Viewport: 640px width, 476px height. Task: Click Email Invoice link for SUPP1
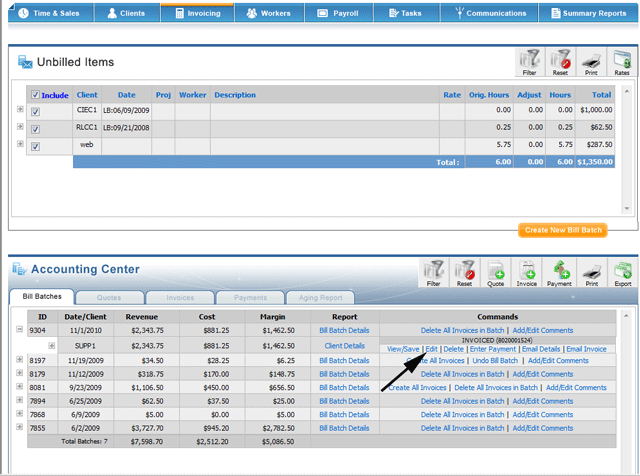pyautogui.click(x=586, y=349)
